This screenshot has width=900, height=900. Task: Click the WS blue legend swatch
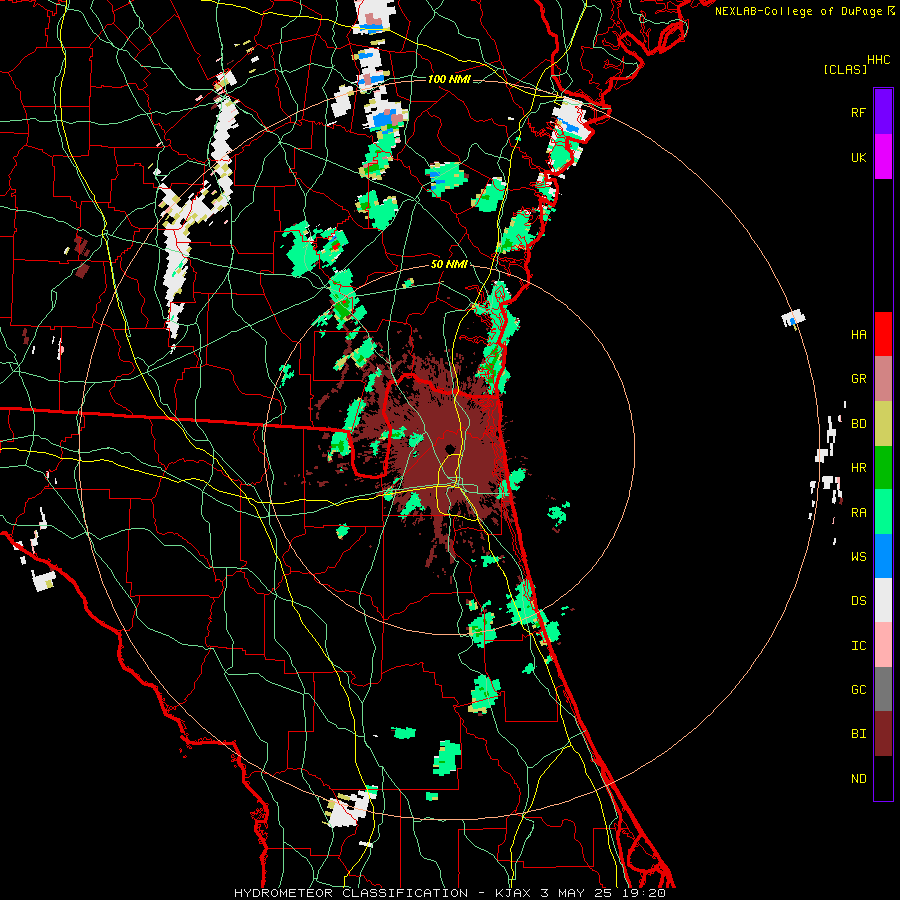point(883,556)
